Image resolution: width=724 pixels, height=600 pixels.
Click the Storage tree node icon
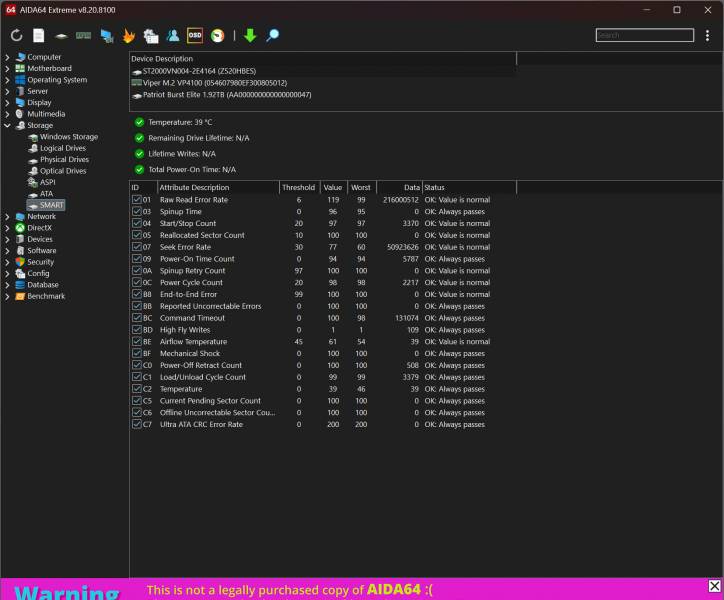(x=20, y=126)
